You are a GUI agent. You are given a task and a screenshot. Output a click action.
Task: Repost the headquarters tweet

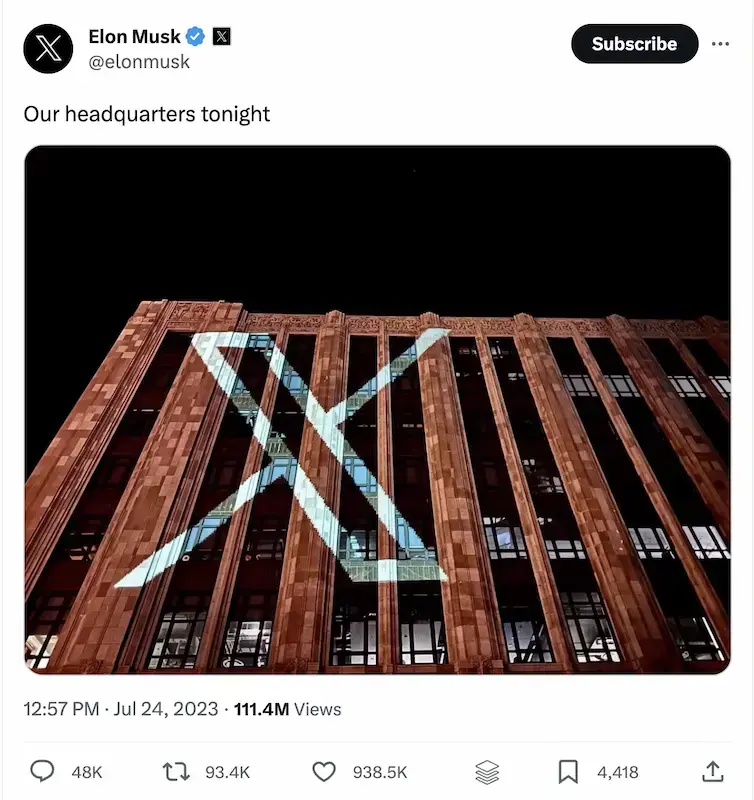[x=175, y=771]
